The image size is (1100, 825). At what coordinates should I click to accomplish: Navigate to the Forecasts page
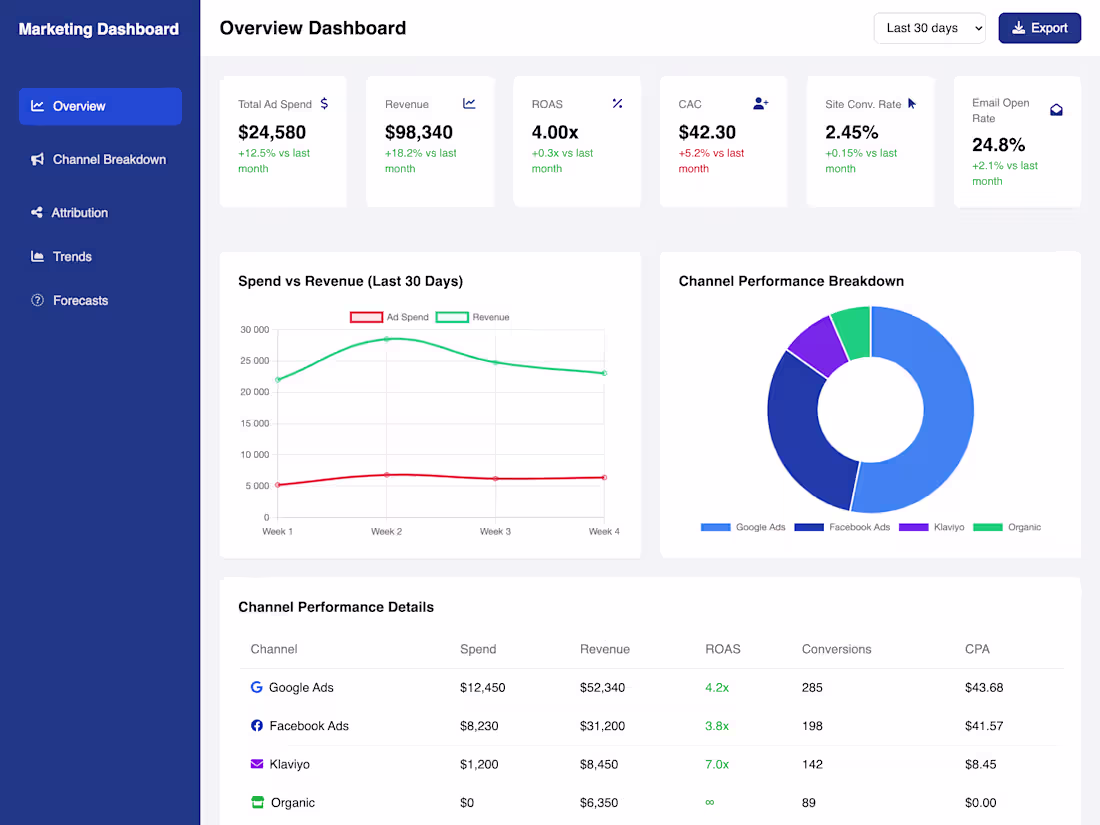tap(100, 300)
